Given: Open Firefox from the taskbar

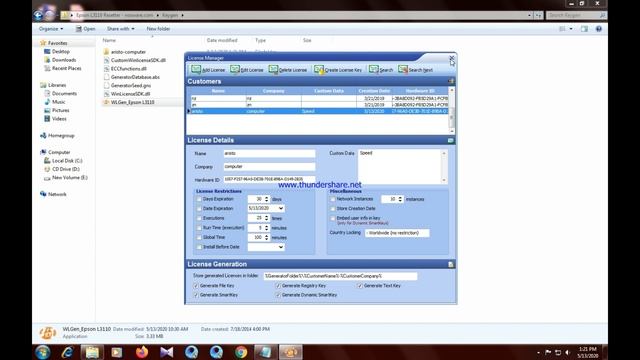Looking at the screenshot, I should pyautogui.click(x=142, y=352).
